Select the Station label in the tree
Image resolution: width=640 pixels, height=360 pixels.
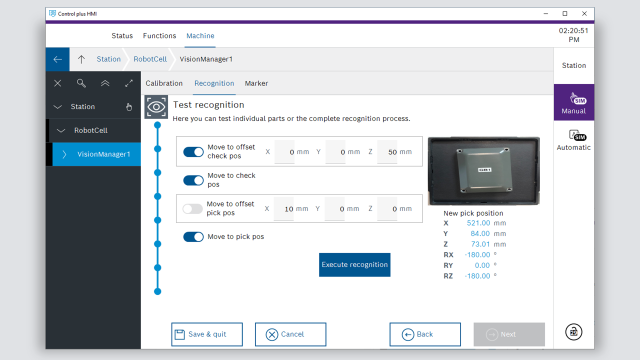point(82,107)
